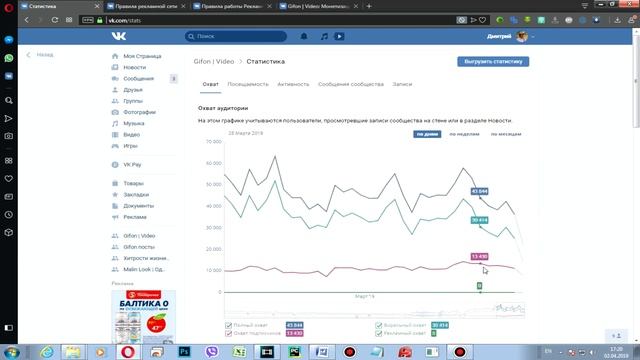Open Viber from the taskbar
This screenshot has height=360, width=640.
tap(212, 351)
